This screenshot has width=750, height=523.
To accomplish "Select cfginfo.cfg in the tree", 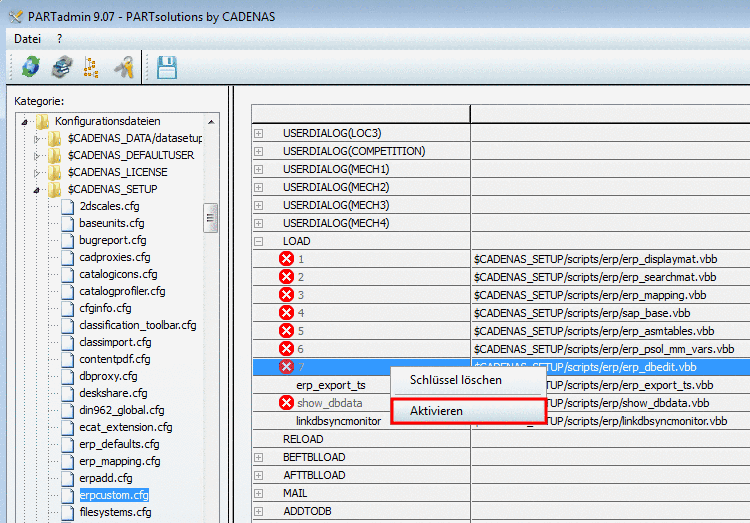I will [x=105, y=308].
